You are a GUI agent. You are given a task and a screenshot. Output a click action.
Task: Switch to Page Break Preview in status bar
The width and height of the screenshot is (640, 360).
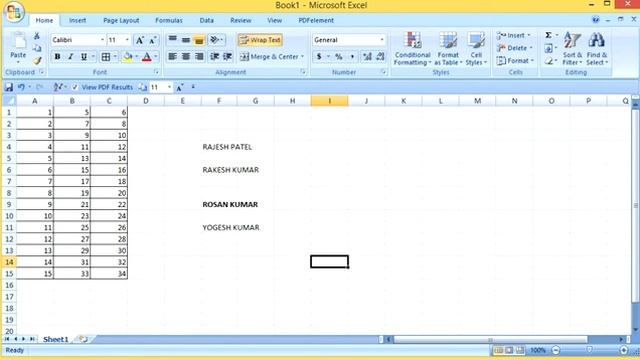pos(520,350)
